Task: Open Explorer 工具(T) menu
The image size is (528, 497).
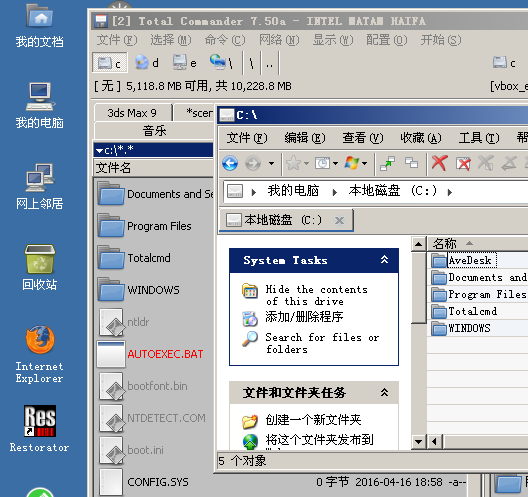Action: pyautogui.click(x=478, y=138)
